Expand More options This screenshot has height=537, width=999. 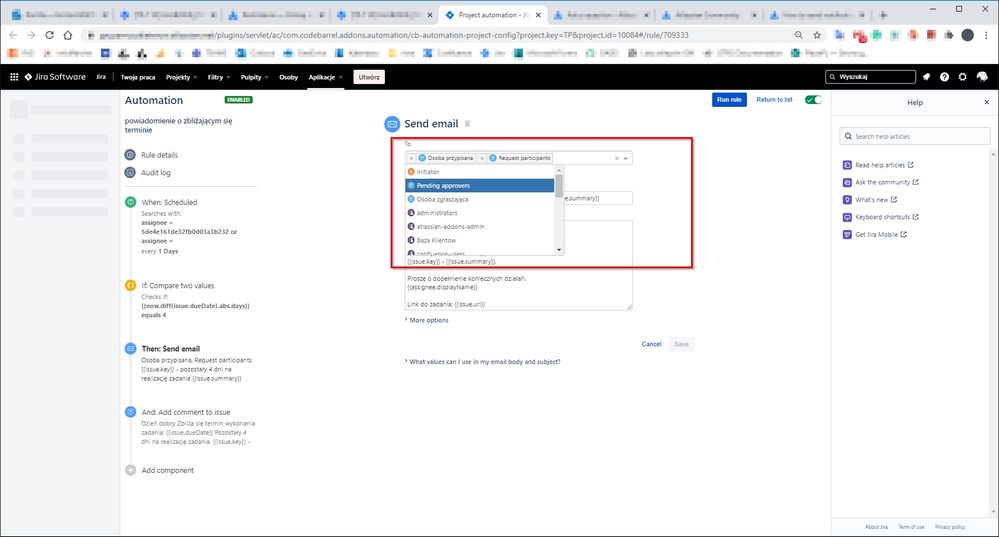[x=427, y=320]
